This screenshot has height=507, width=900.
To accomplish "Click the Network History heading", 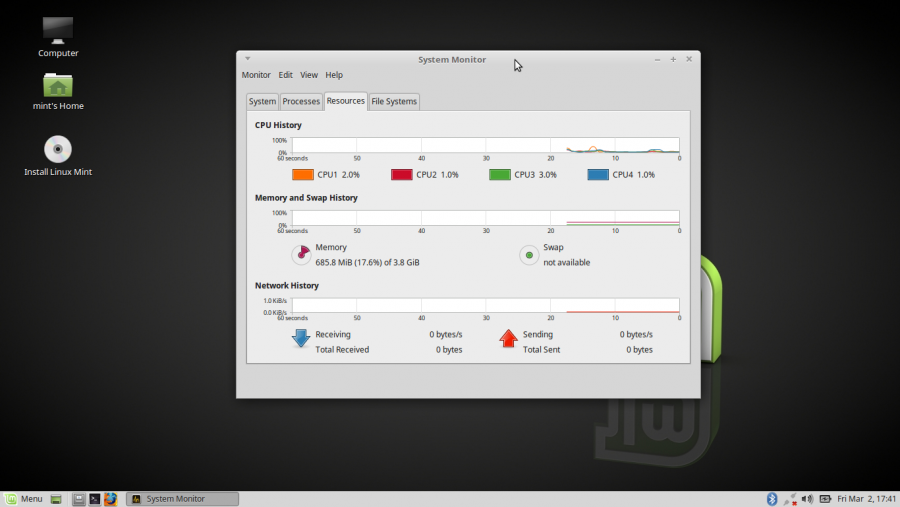I will [x=287, y=285].
